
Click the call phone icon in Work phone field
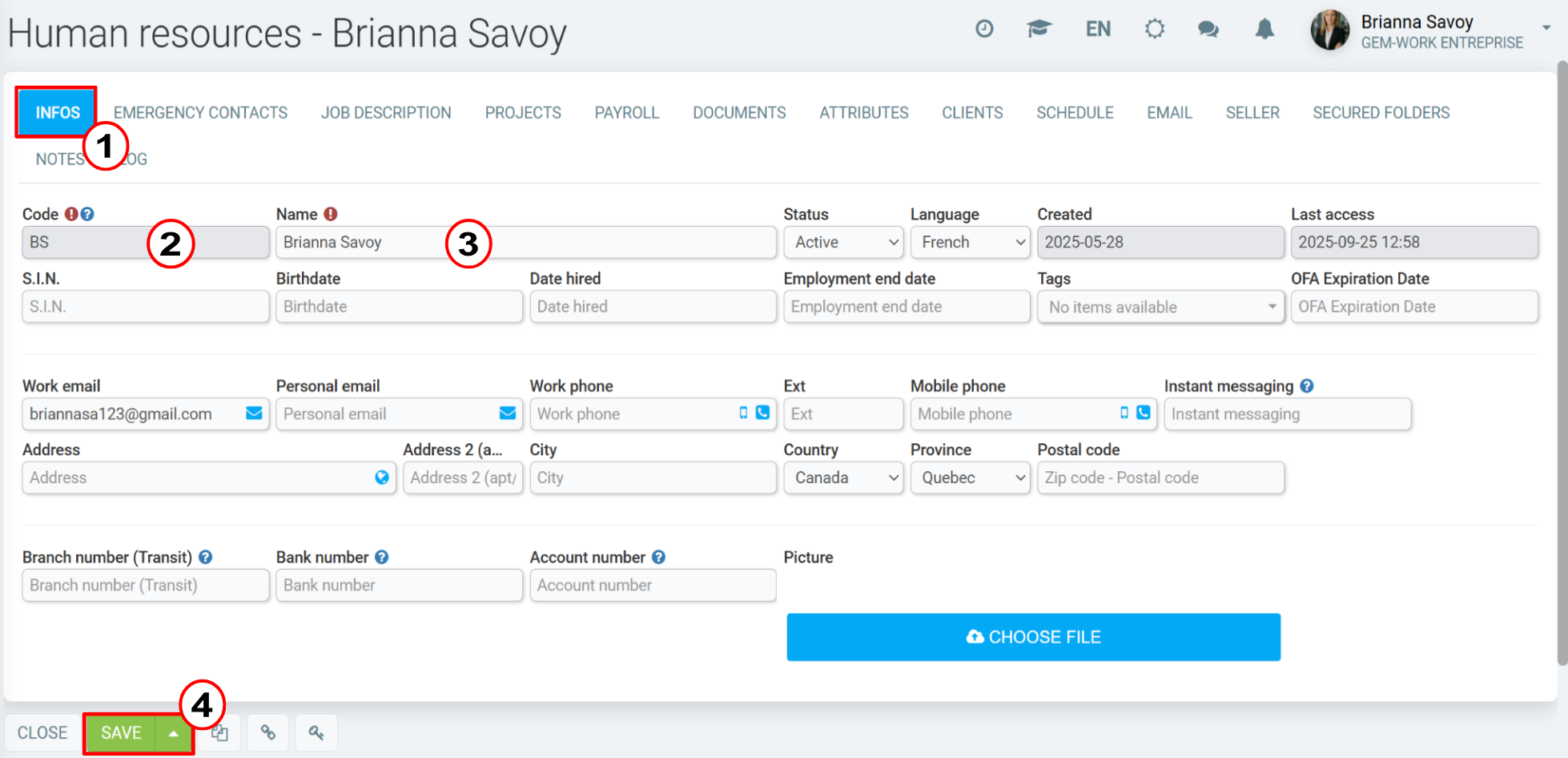point(762,413)
